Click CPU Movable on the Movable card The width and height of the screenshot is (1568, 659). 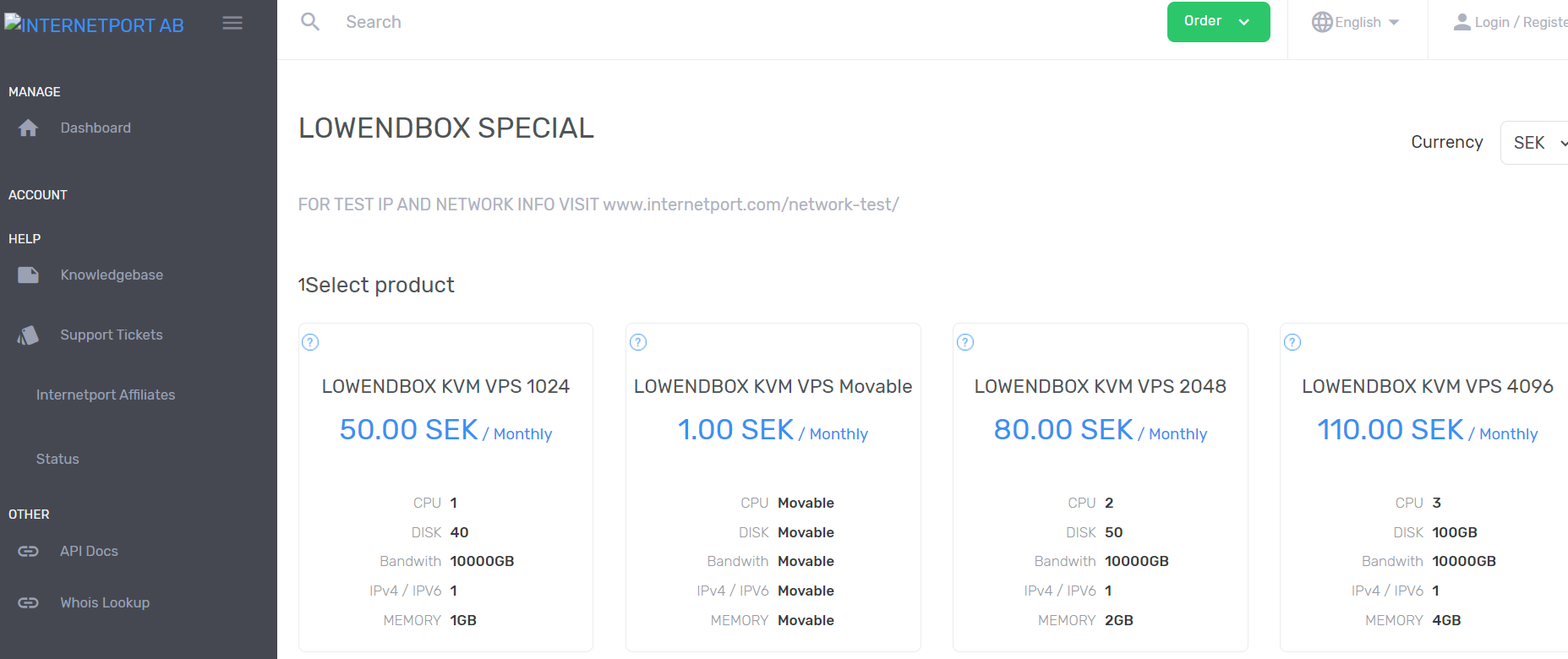click(x=788, y=503)
